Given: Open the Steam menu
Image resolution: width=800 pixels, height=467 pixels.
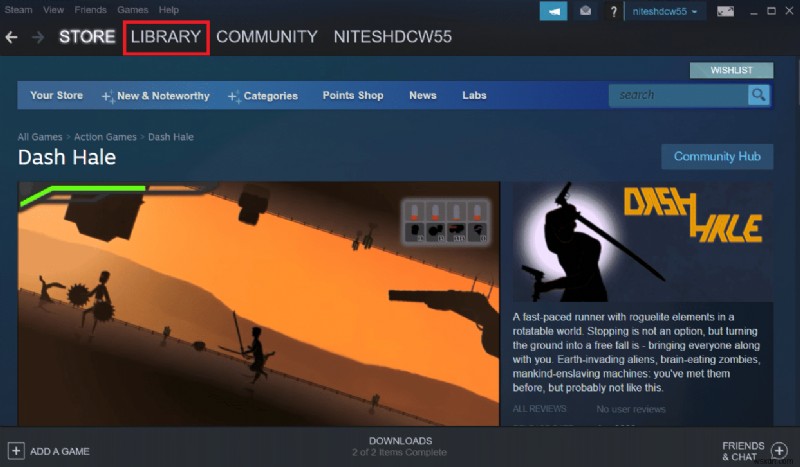Looking at the screenshot, I should pos(18,10).
